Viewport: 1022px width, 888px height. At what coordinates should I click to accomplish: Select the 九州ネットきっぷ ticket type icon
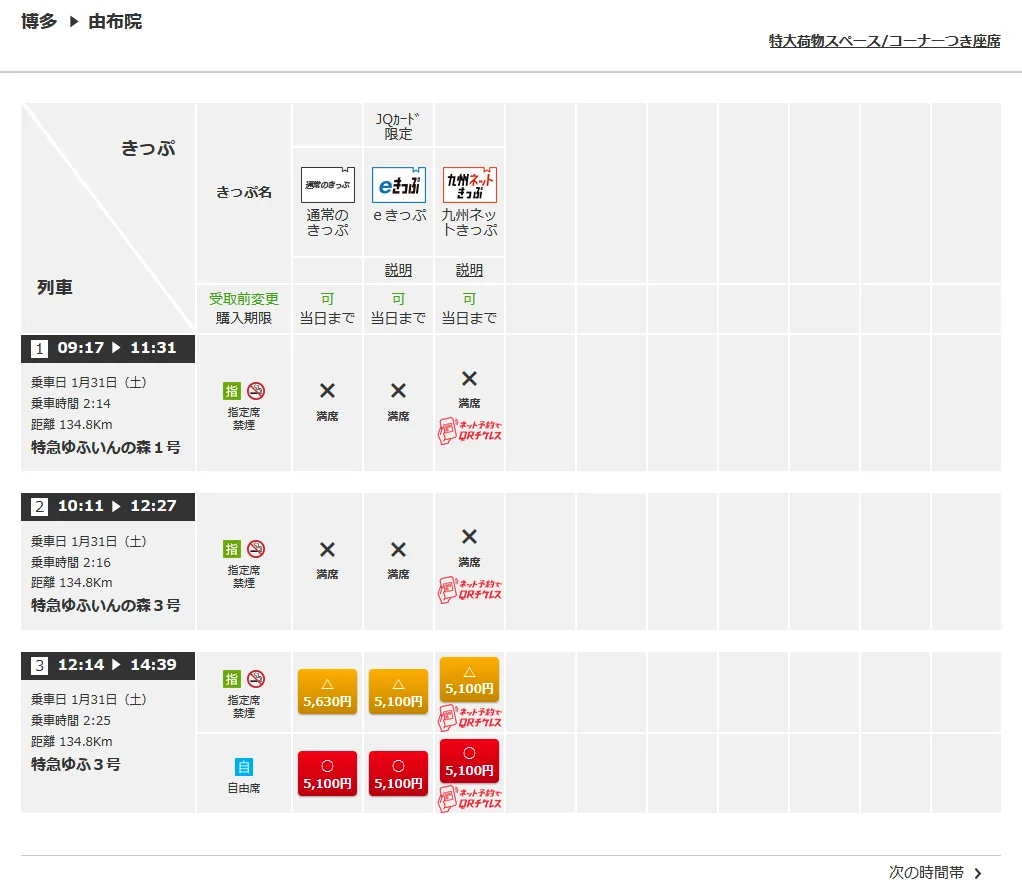click(x=468, y=185)
